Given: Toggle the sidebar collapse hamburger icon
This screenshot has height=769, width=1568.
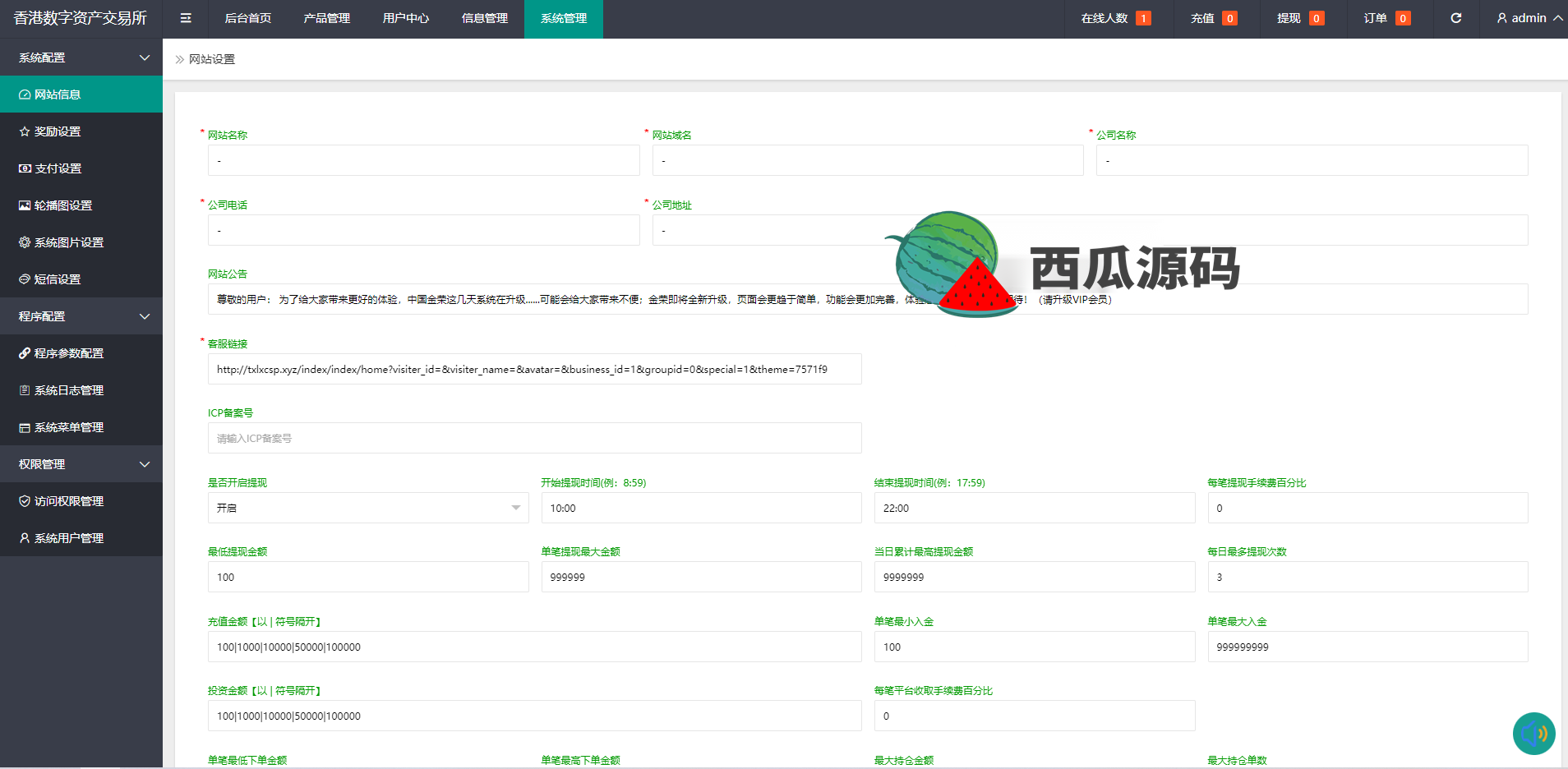Looking at the screenshot, I should (186, 18).
